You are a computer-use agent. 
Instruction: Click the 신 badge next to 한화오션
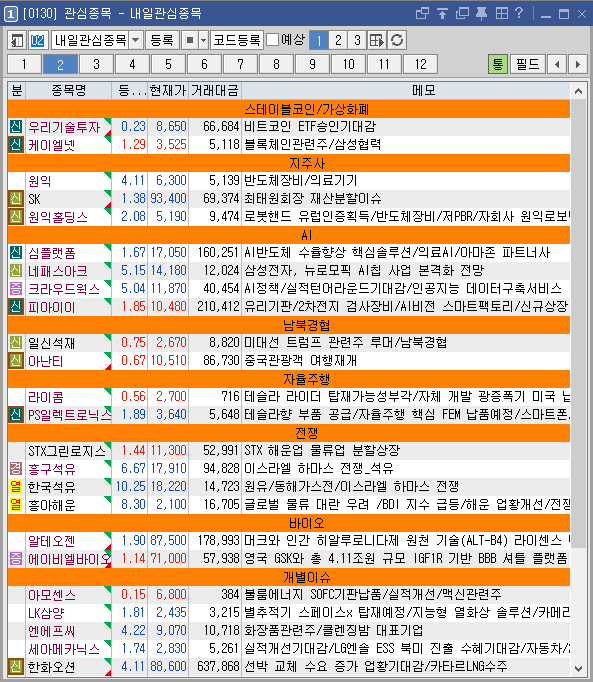(16, 666)
